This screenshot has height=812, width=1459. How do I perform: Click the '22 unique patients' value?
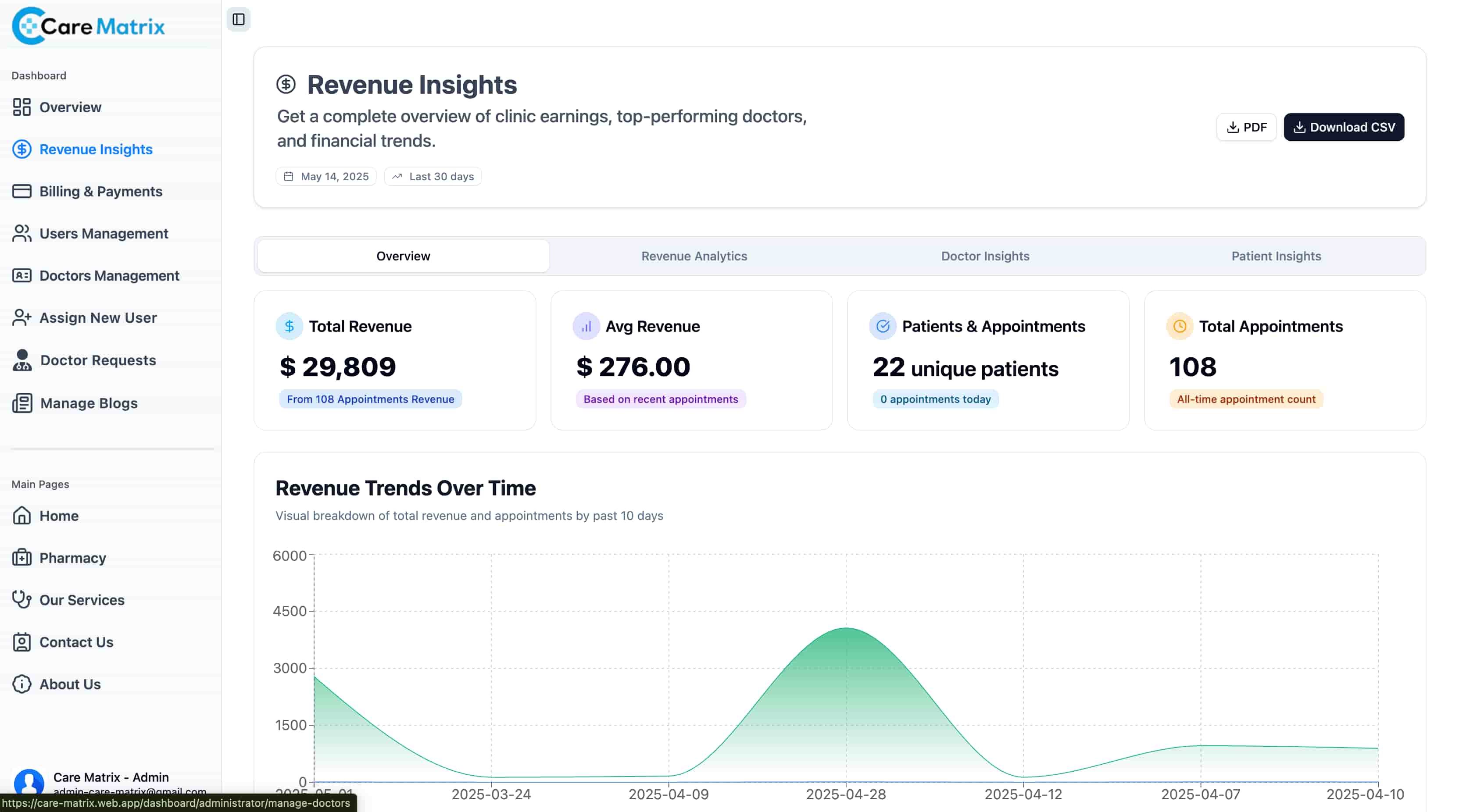coord(965,367)
